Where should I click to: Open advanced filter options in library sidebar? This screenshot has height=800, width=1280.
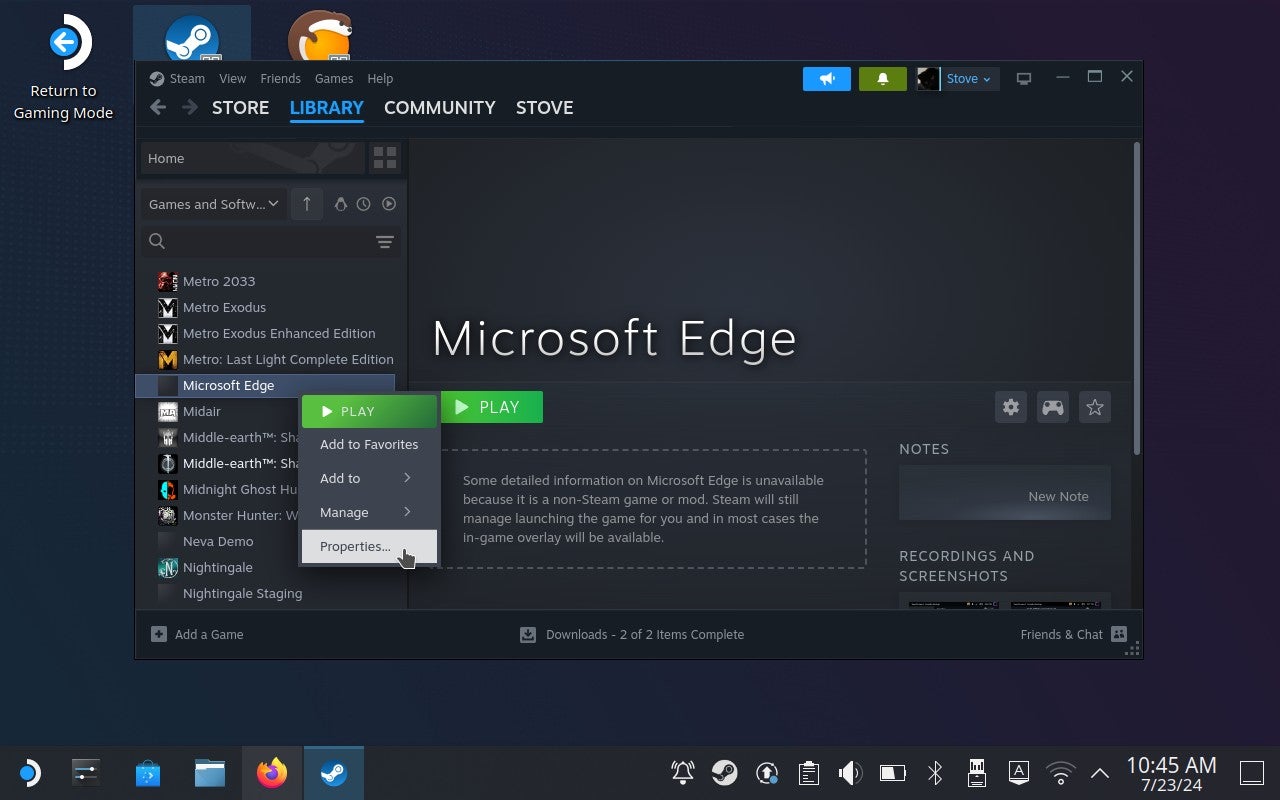[x=384, y=242]
